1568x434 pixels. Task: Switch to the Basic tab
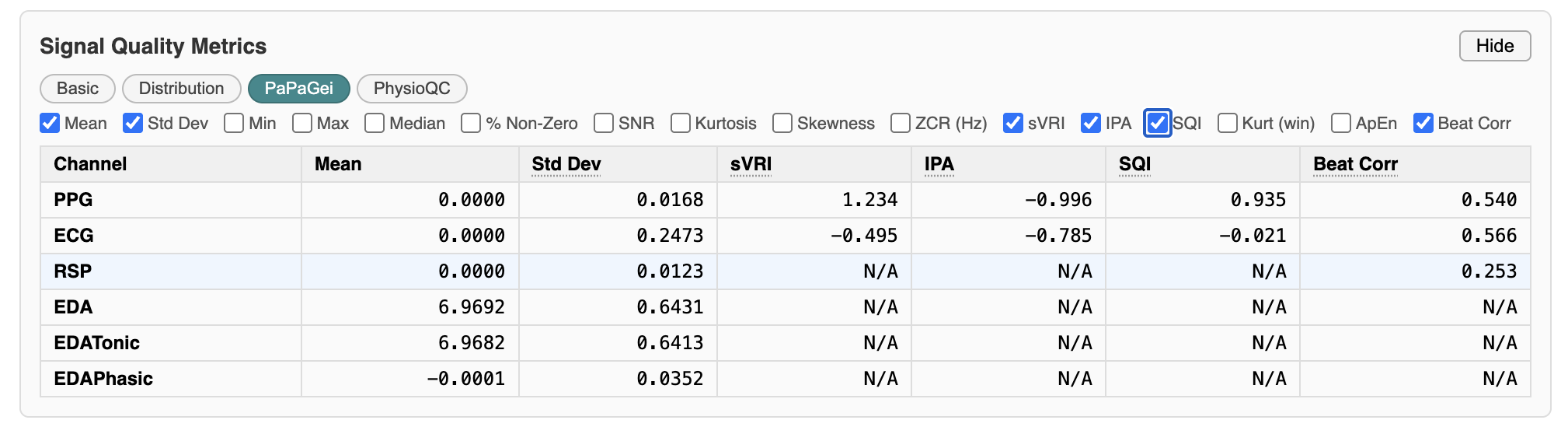78,89
